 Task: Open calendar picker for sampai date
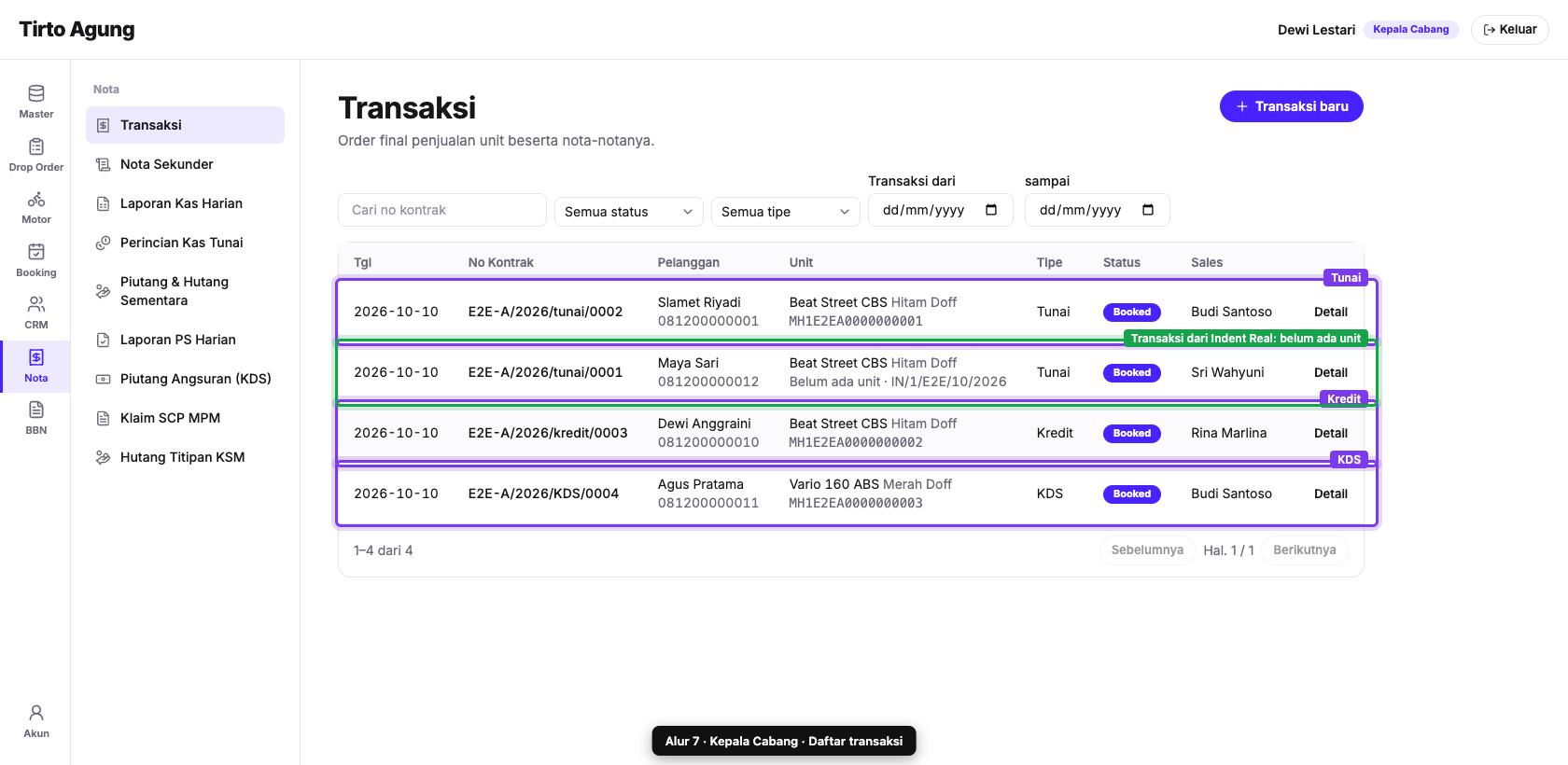[x=1148, y=210]
